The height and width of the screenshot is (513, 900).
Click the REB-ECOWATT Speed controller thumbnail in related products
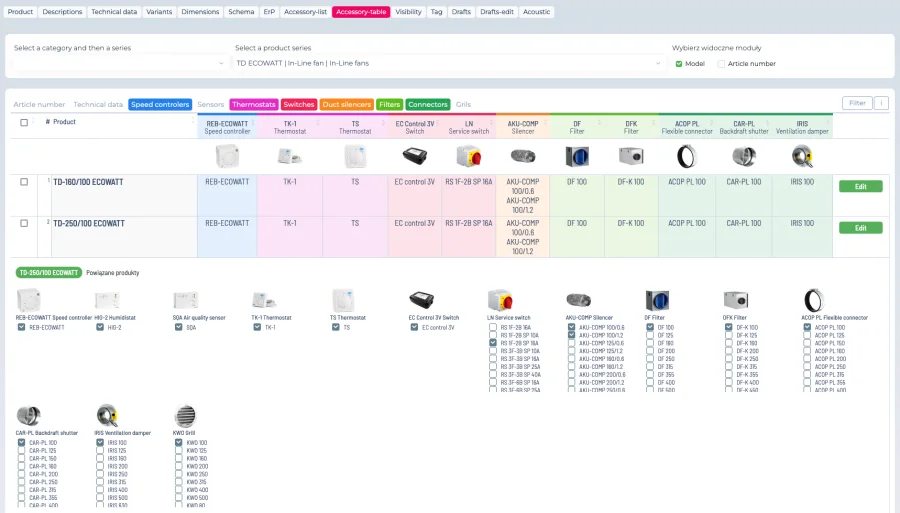tap(29, 300)
